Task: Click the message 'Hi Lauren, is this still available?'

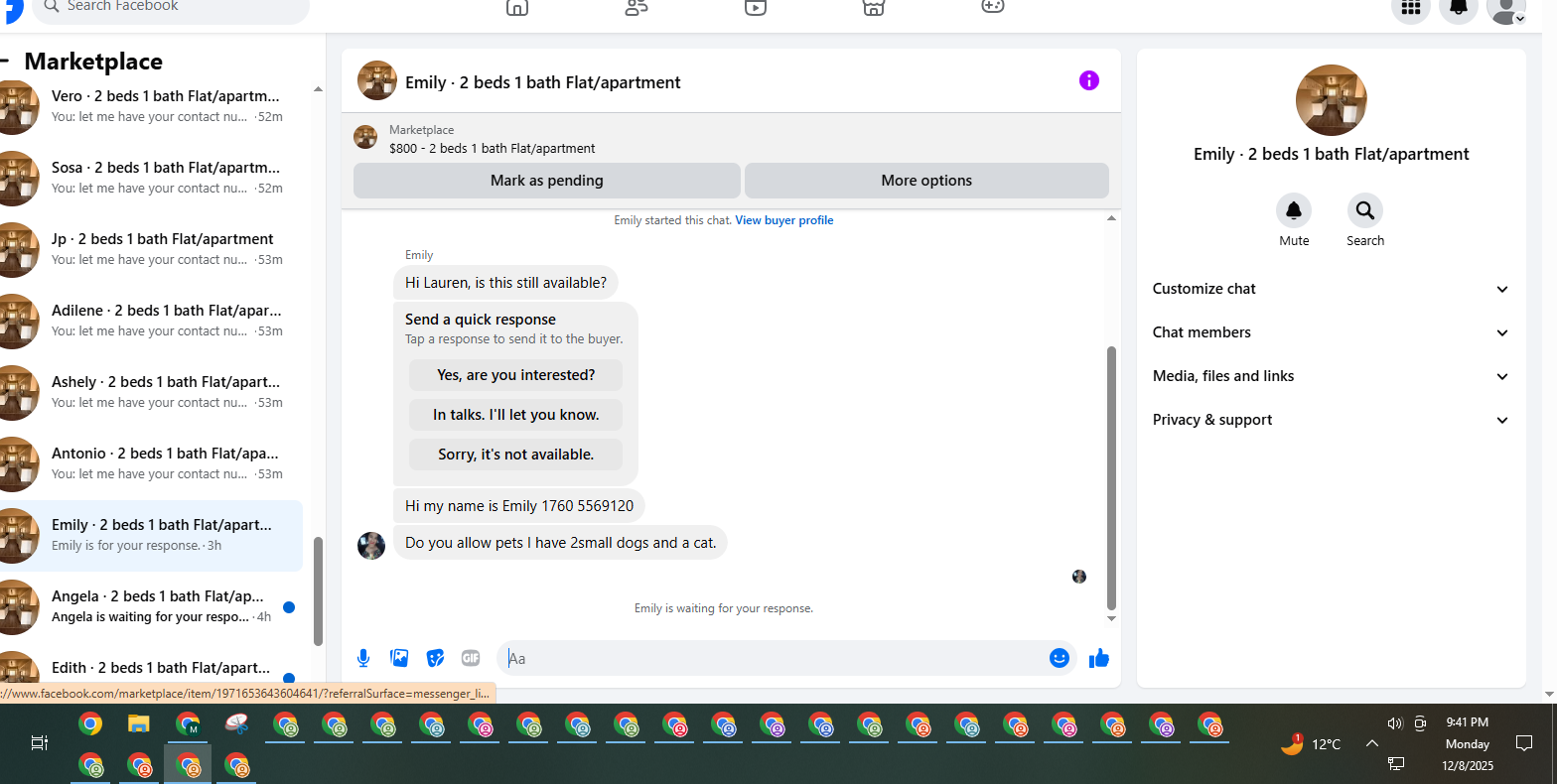Action: point(505,283)
